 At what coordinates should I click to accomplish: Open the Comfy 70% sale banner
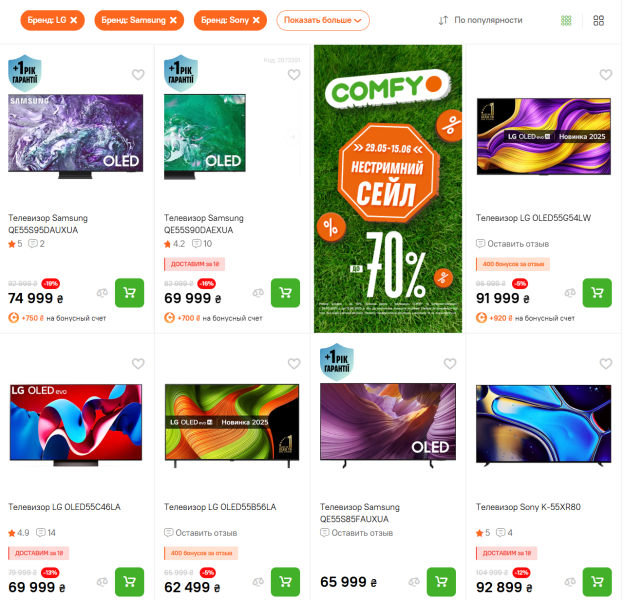388,188
